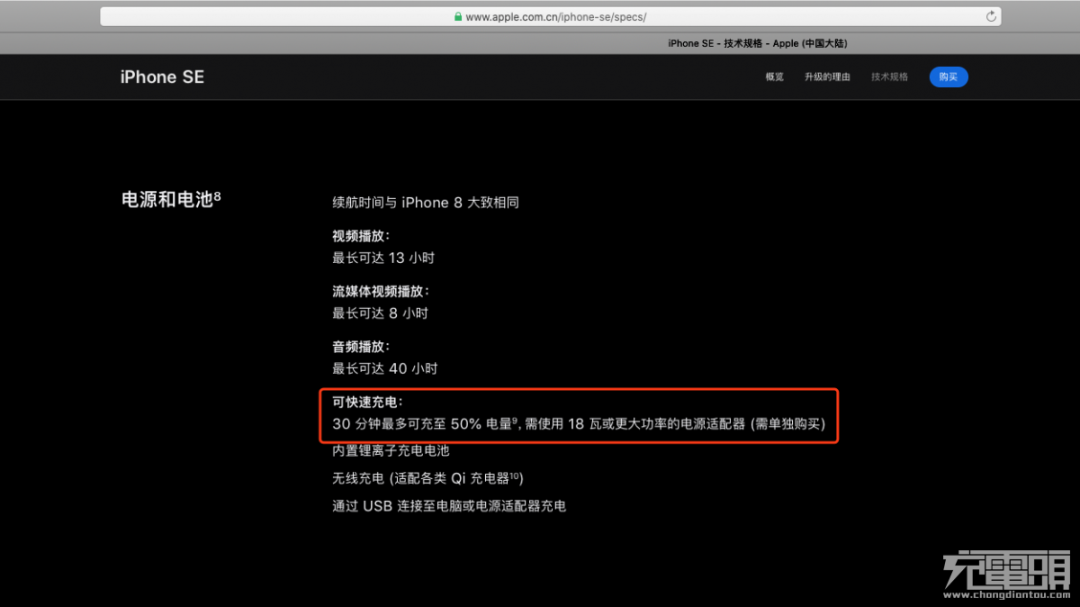Click text 内置锂离子充电电池
Screen dimensions: 1080x607
tap(391, 451)
